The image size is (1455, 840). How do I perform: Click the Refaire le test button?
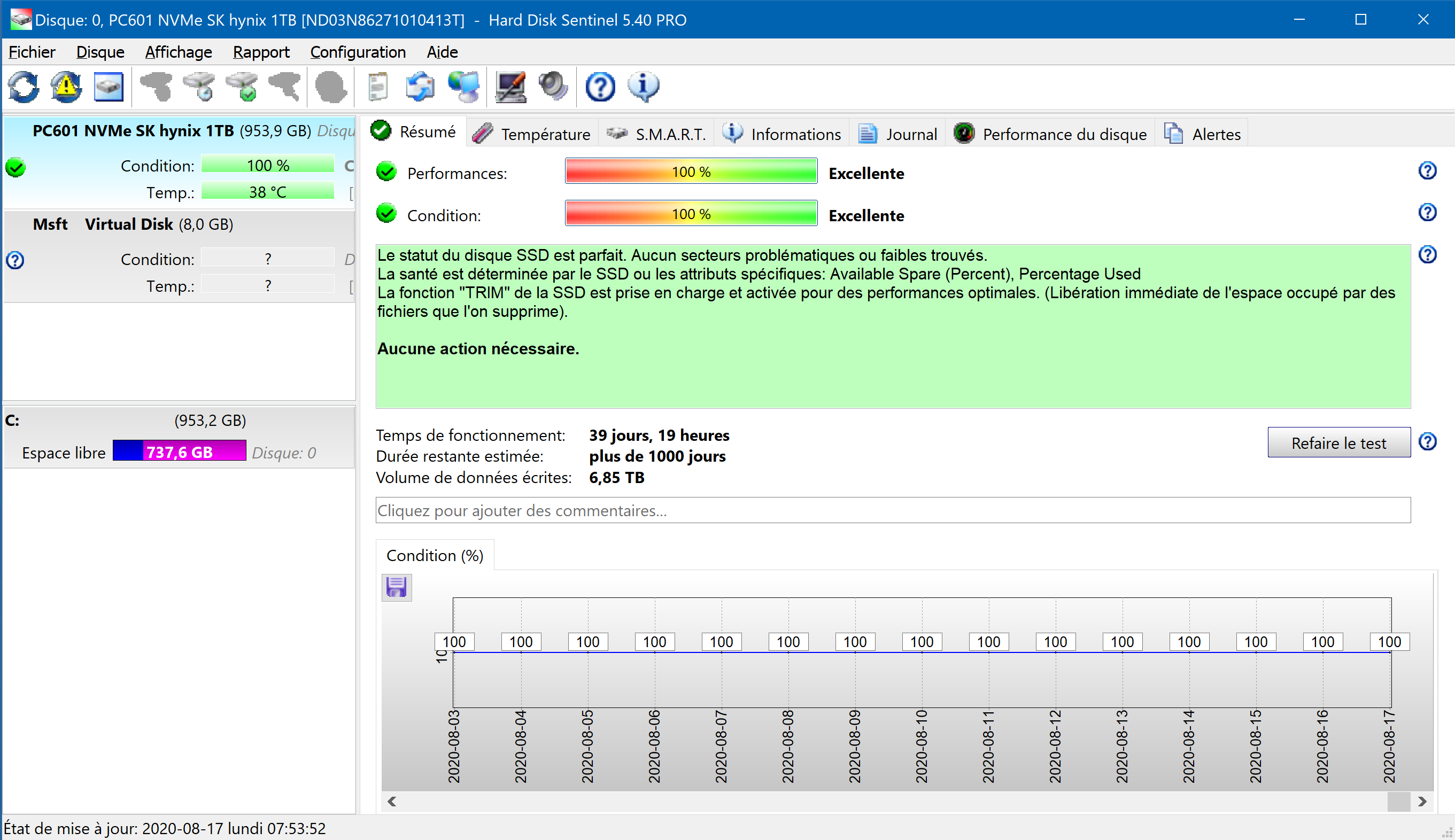pyautogui.click(x=1338, y=442)
